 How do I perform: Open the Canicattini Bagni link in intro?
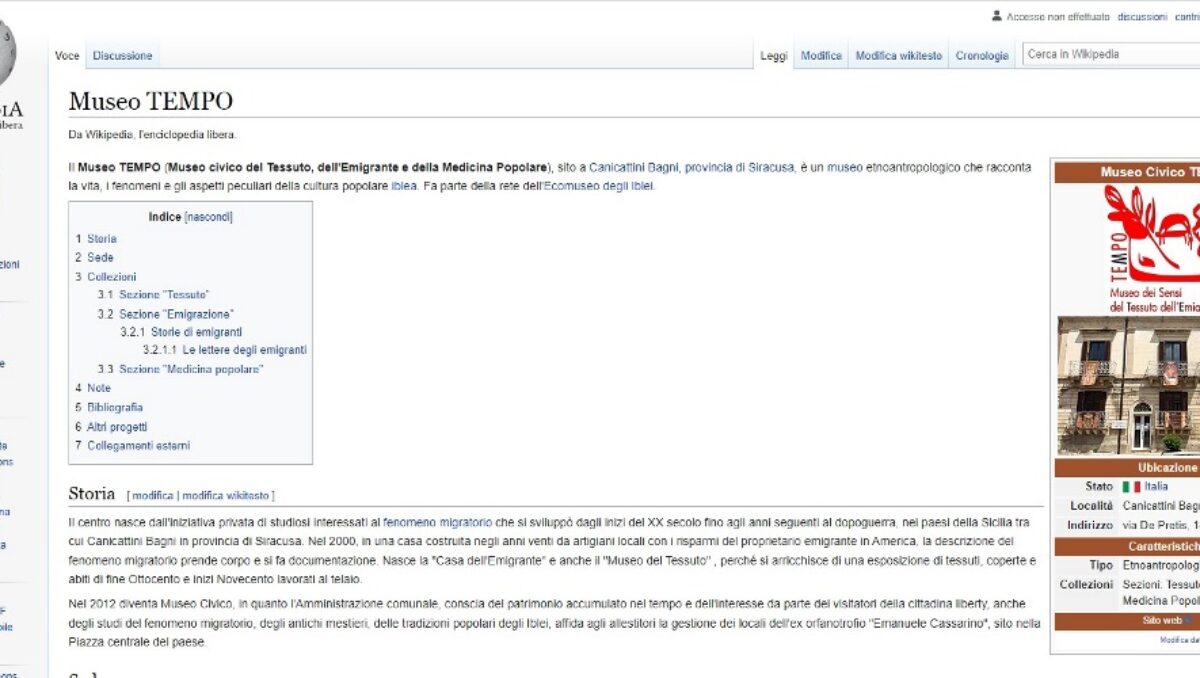pyautogui.click(x=634, y=167)
